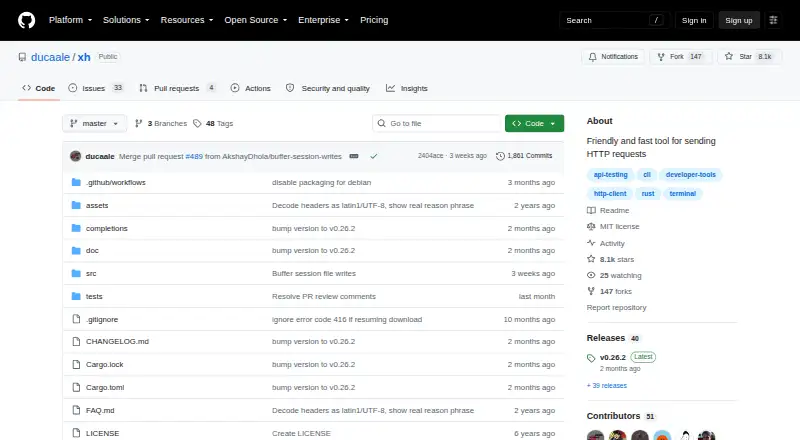Click the tag icon beside v0.26.2
The width and height of the screenshot is (800, 440).
point(591,358)
